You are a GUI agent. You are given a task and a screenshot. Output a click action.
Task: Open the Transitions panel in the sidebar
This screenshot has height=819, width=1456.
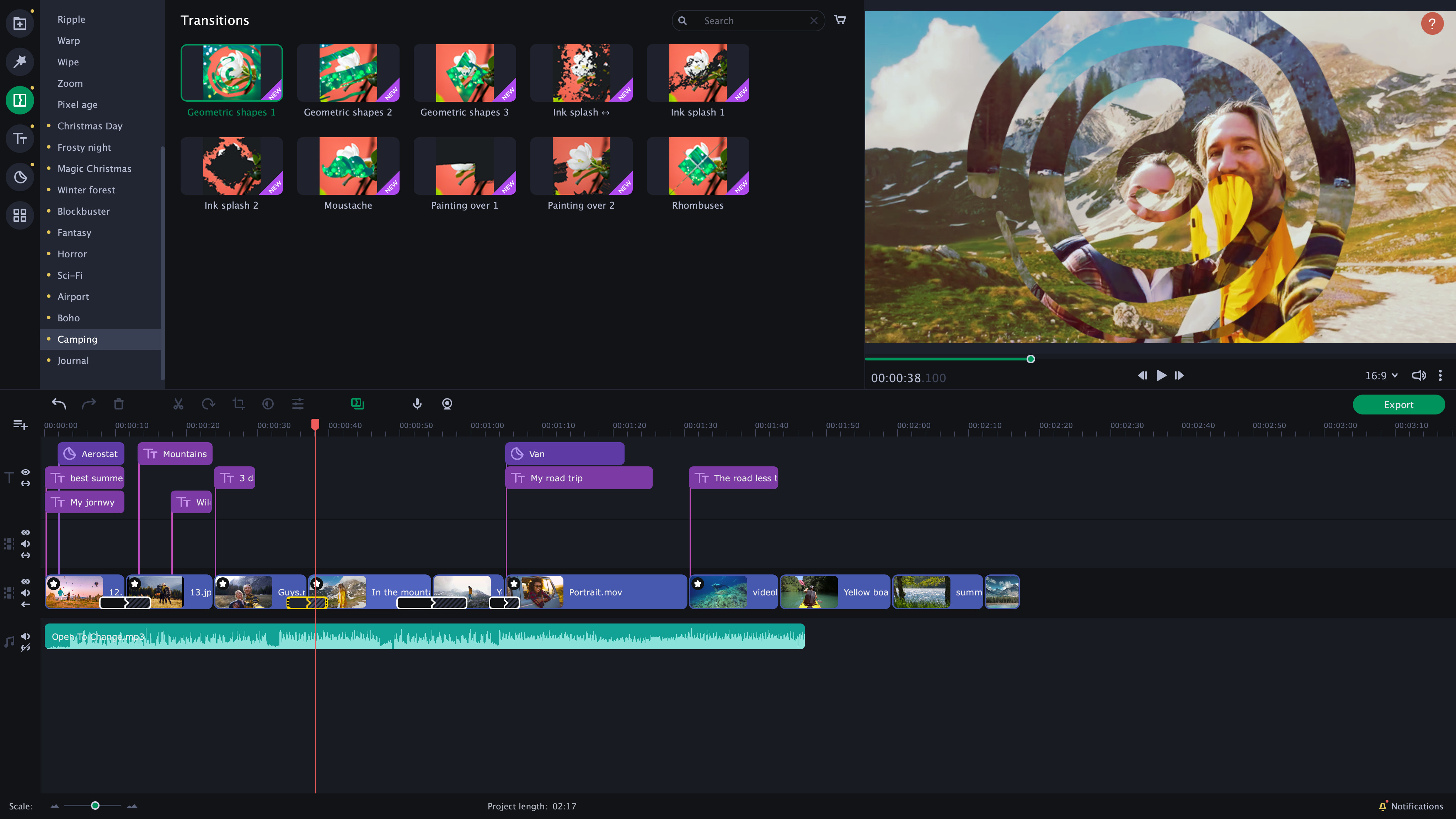pos(20,100)
